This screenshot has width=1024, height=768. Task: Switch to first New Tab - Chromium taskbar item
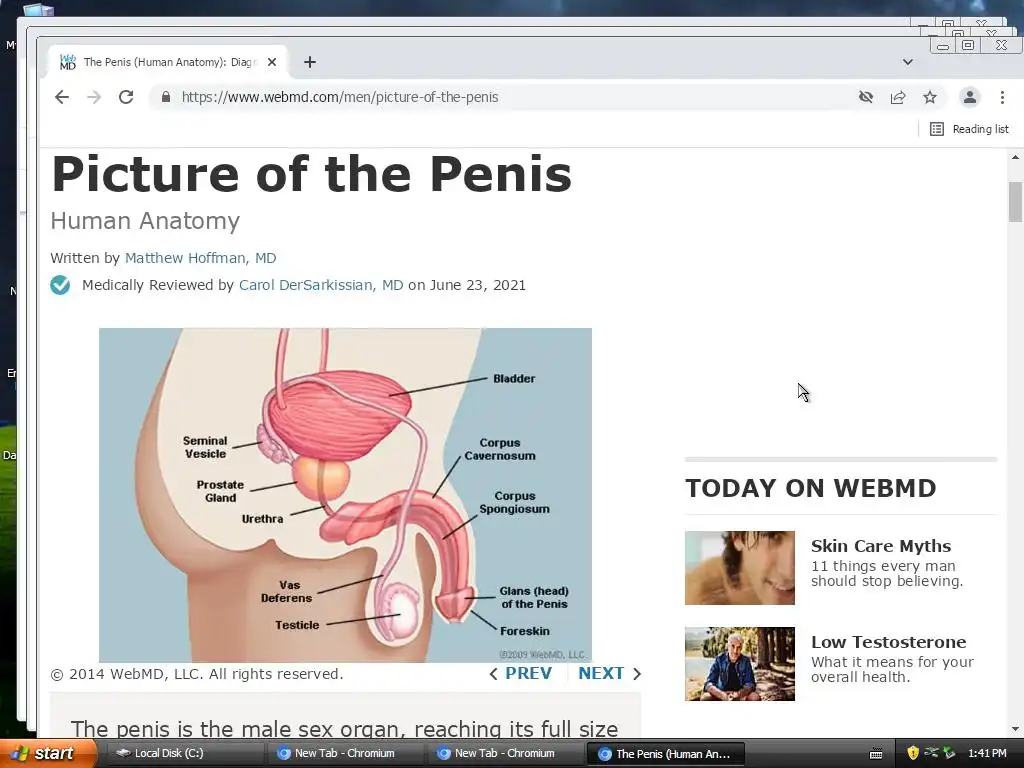tap(344, 754)
